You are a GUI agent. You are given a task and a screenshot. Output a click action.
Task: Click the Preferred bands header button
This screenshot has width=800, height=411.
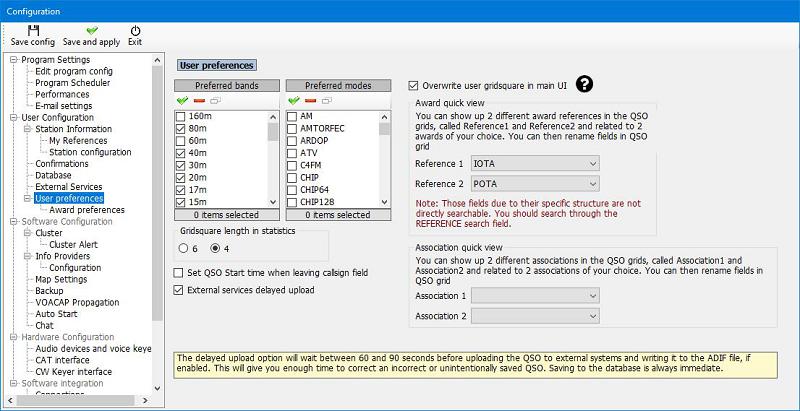(227, 86)
